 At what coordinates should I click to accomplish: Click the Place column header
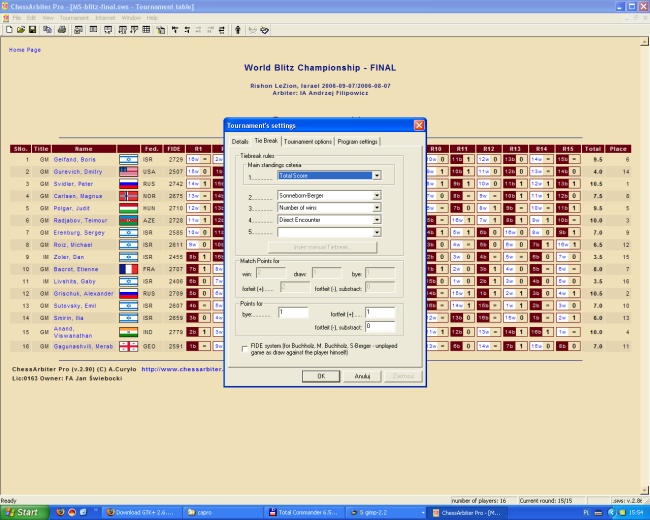pyautogui.click(x=618, y=149)
